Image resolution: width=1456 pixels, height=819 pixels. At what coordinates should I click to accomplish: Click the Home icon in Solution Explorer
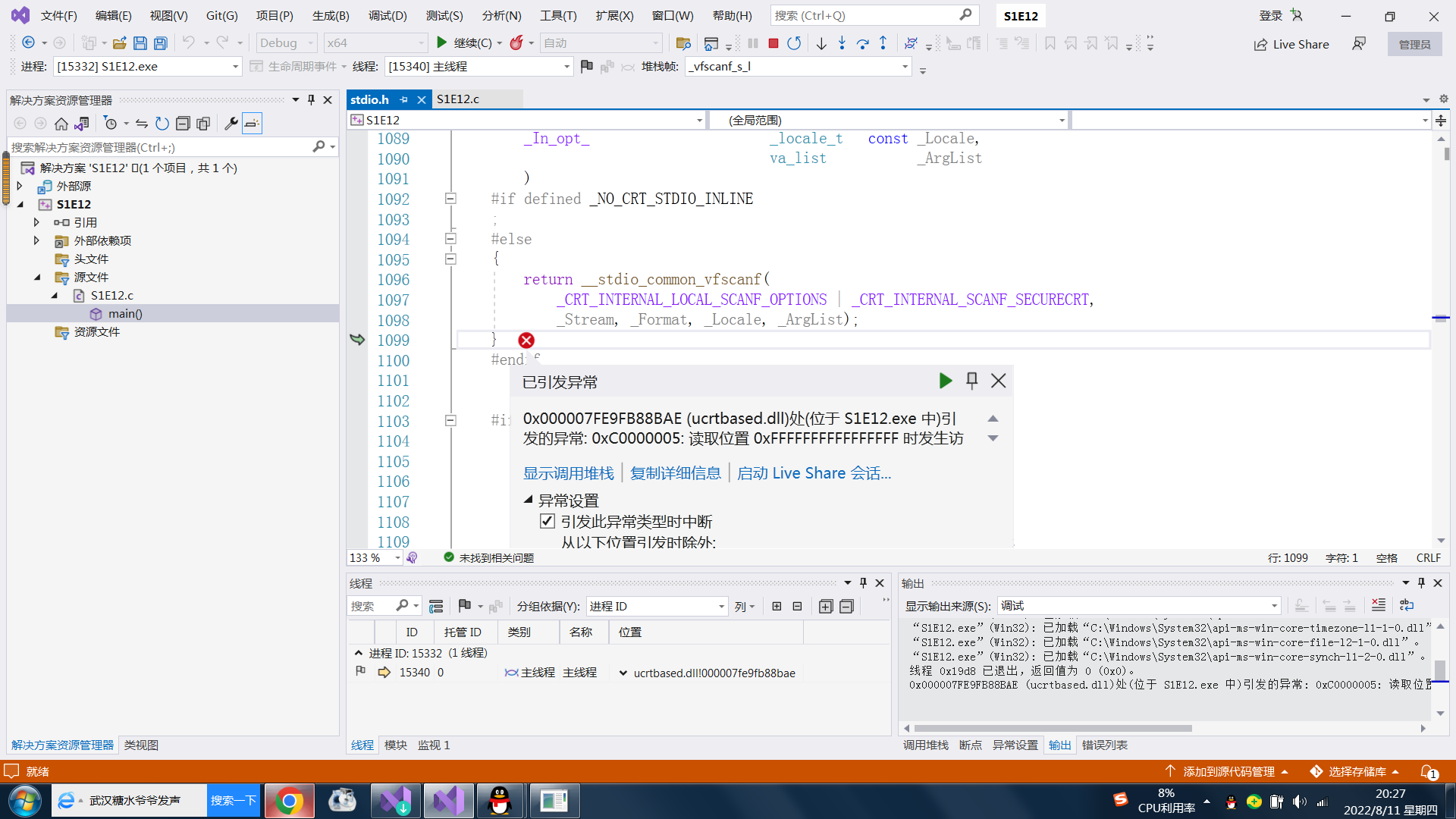pyautogui.click(x=61, y=124)
